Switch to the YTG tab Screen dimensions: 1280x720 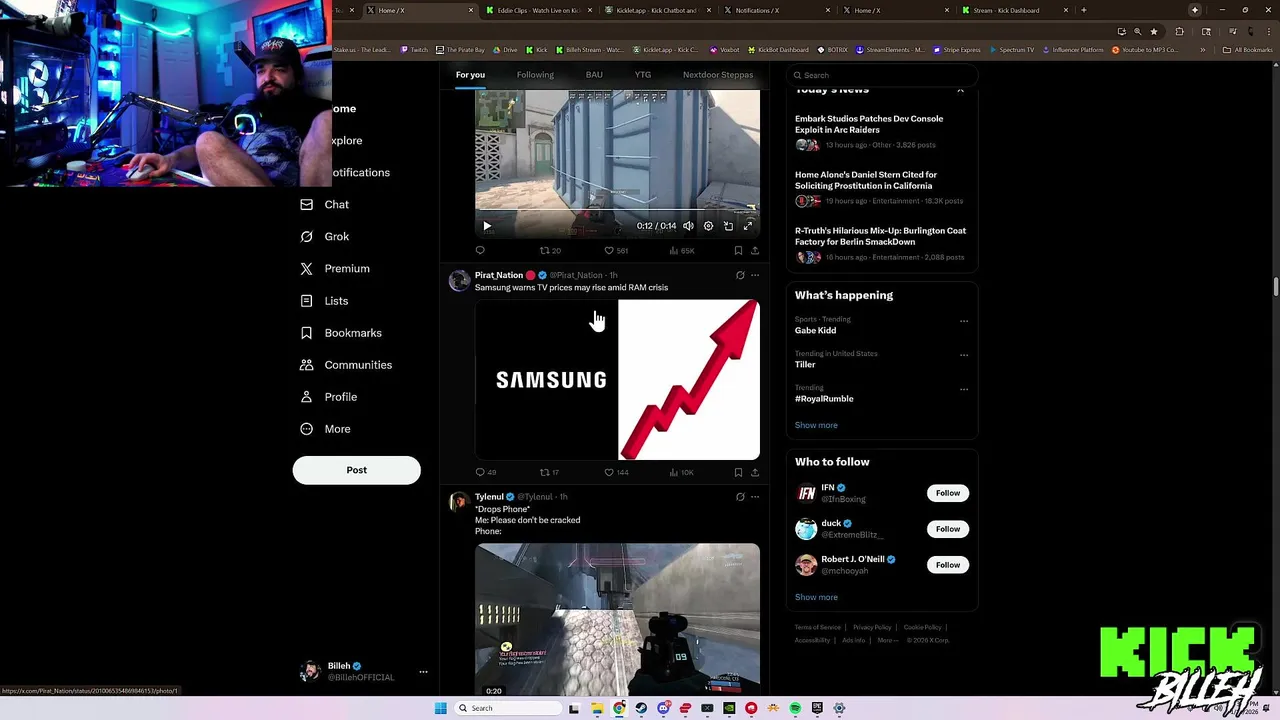[x=643, y=75]
